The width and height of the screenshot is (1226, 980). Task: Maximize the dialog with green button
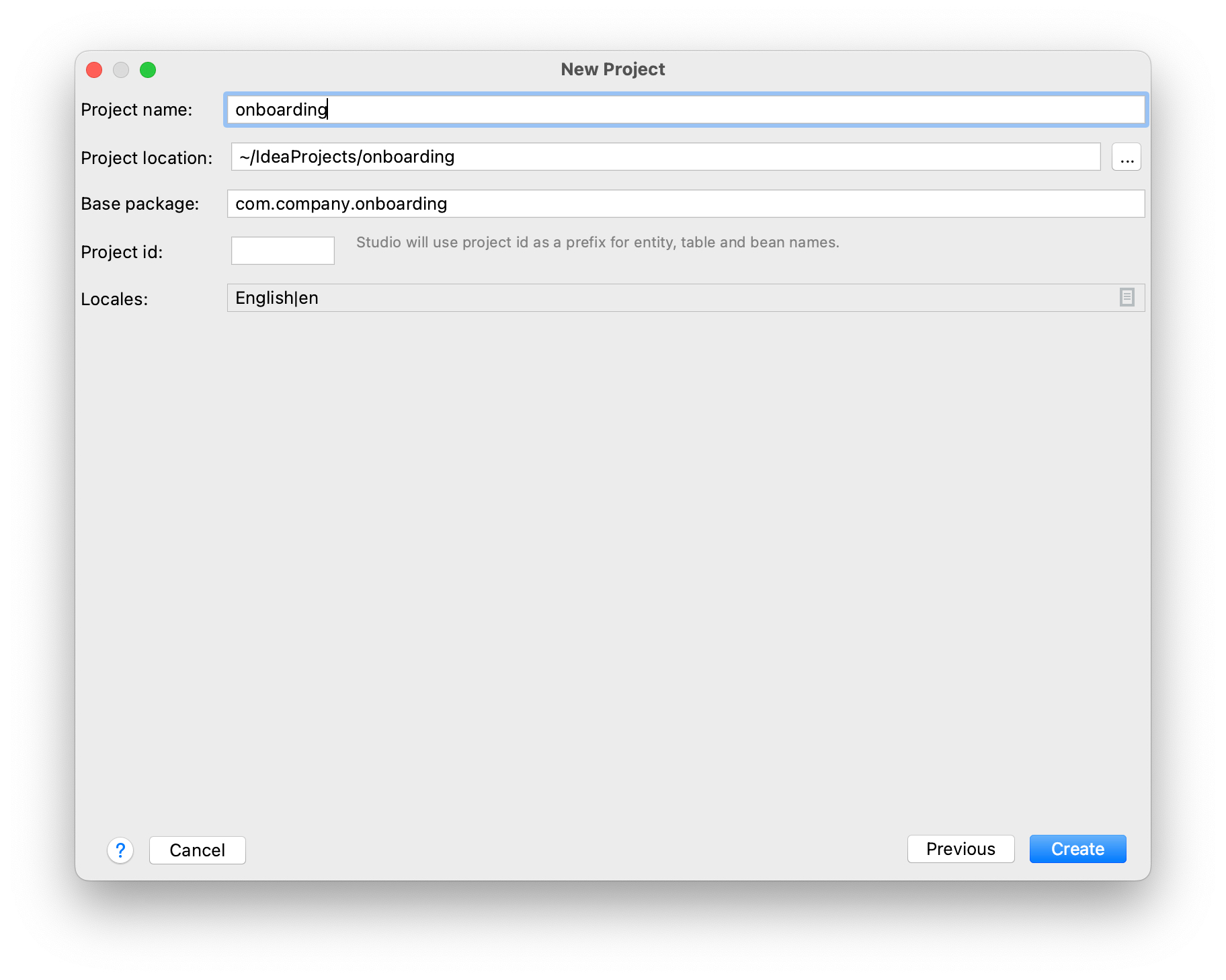(x=148, y=70)
